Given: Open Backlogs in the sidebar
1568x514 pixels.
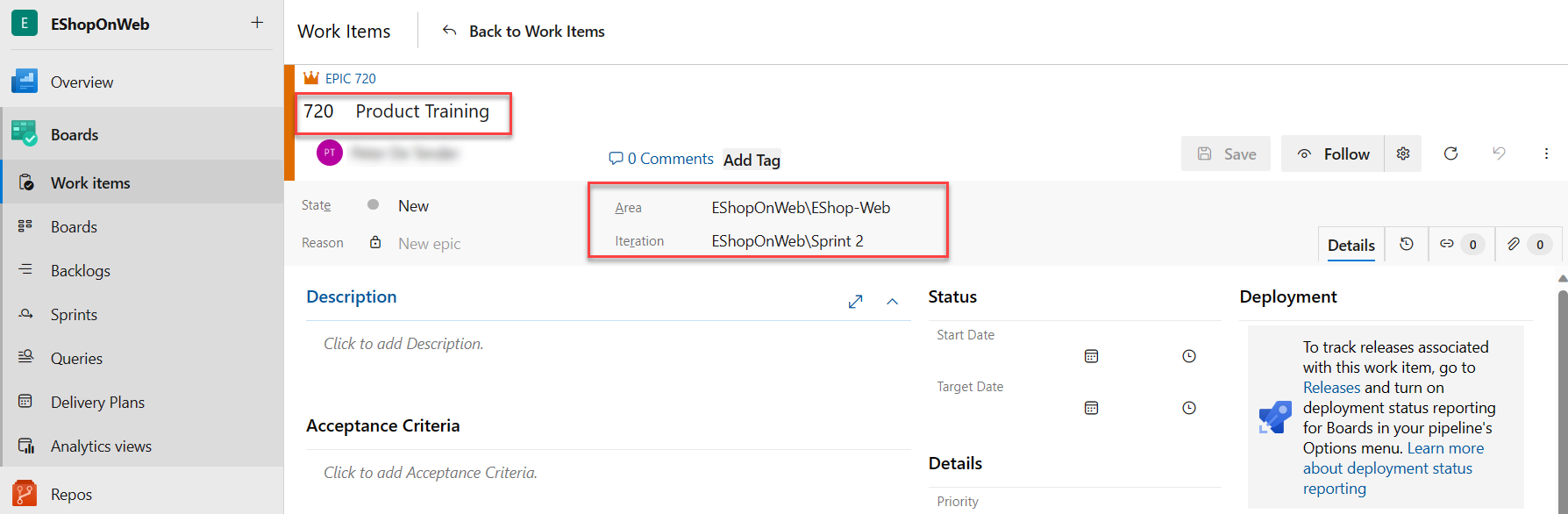Looking at the screenshot, I should point(81,271).
